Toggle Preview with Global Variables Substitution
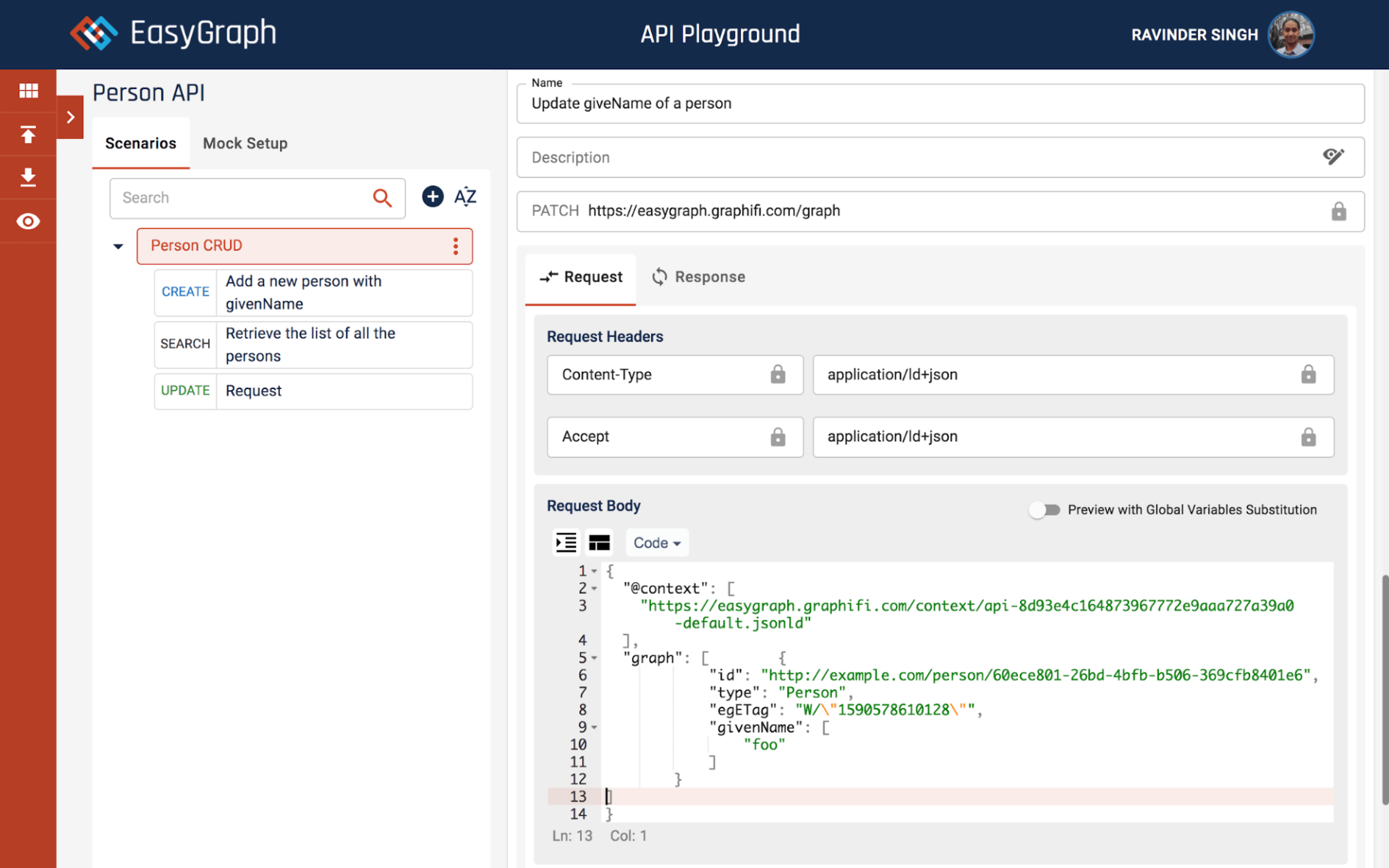Image resolution: width=1389 pixels, height=868 pixels. (x=1045, y=510)
